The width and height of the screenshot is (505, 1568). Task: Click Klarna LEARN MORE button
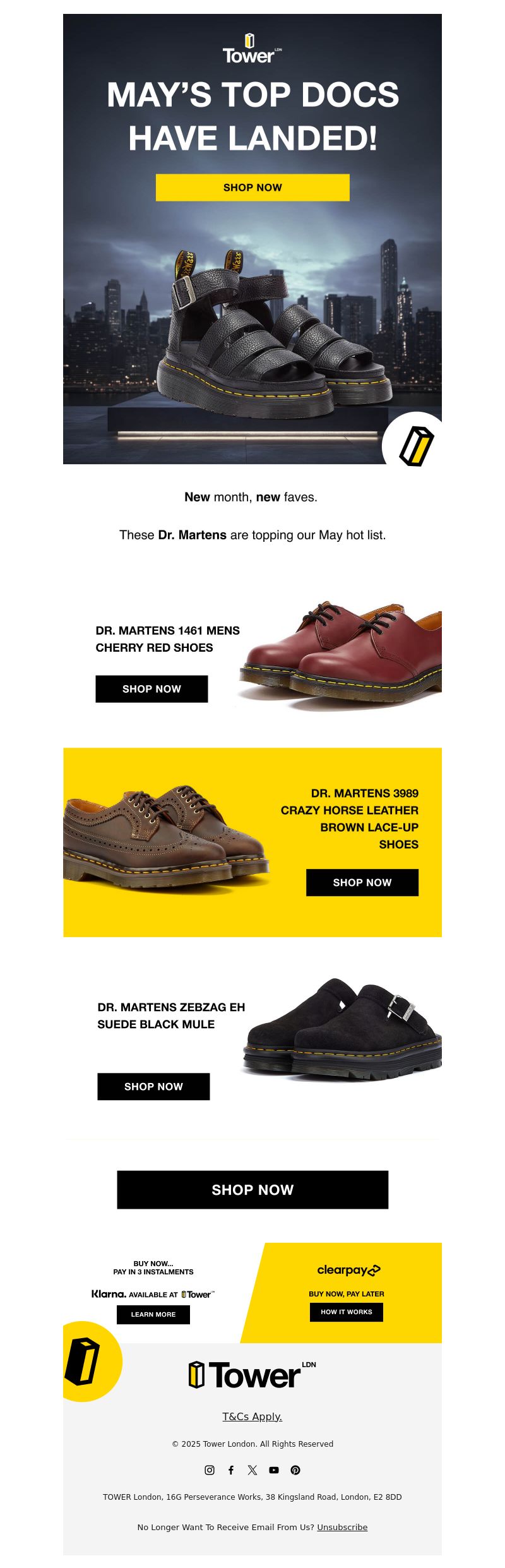point(153,1314)
